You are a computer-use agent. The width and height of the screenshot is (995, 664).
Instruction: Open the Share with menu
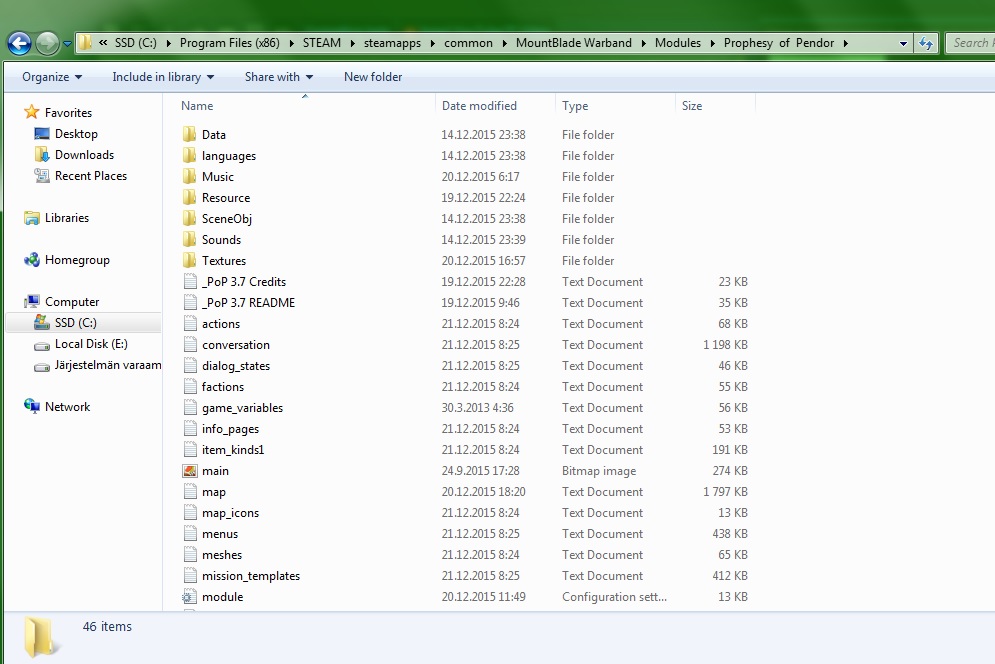[x=279, y=77]
